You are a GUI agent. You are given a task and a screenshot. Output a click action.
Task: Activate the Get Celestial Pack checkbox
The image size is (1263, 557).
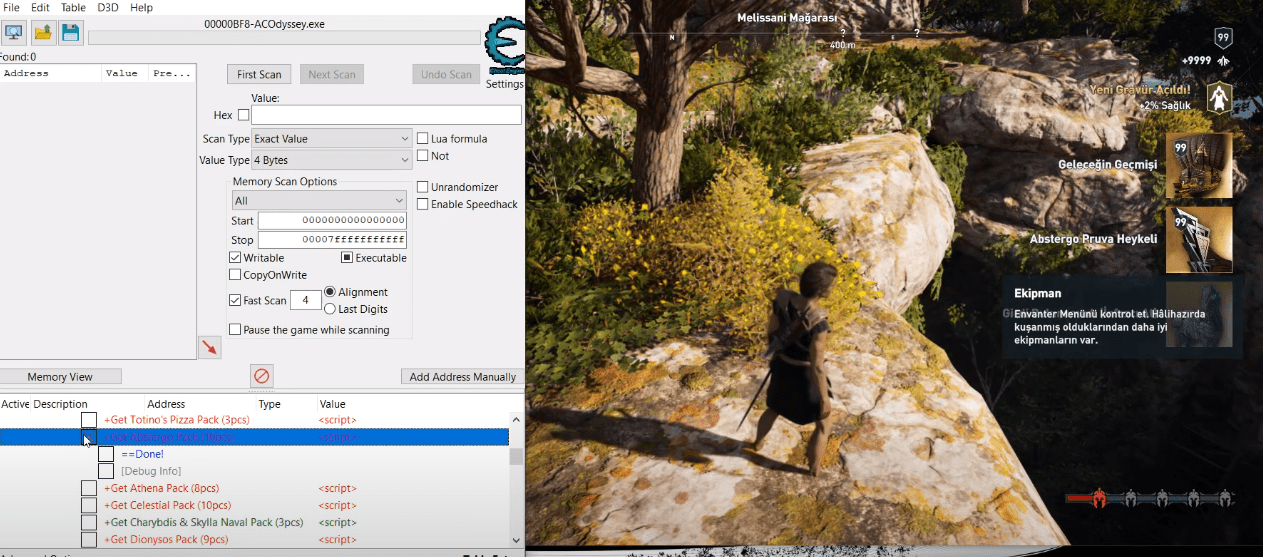click(x=89, y=505)
